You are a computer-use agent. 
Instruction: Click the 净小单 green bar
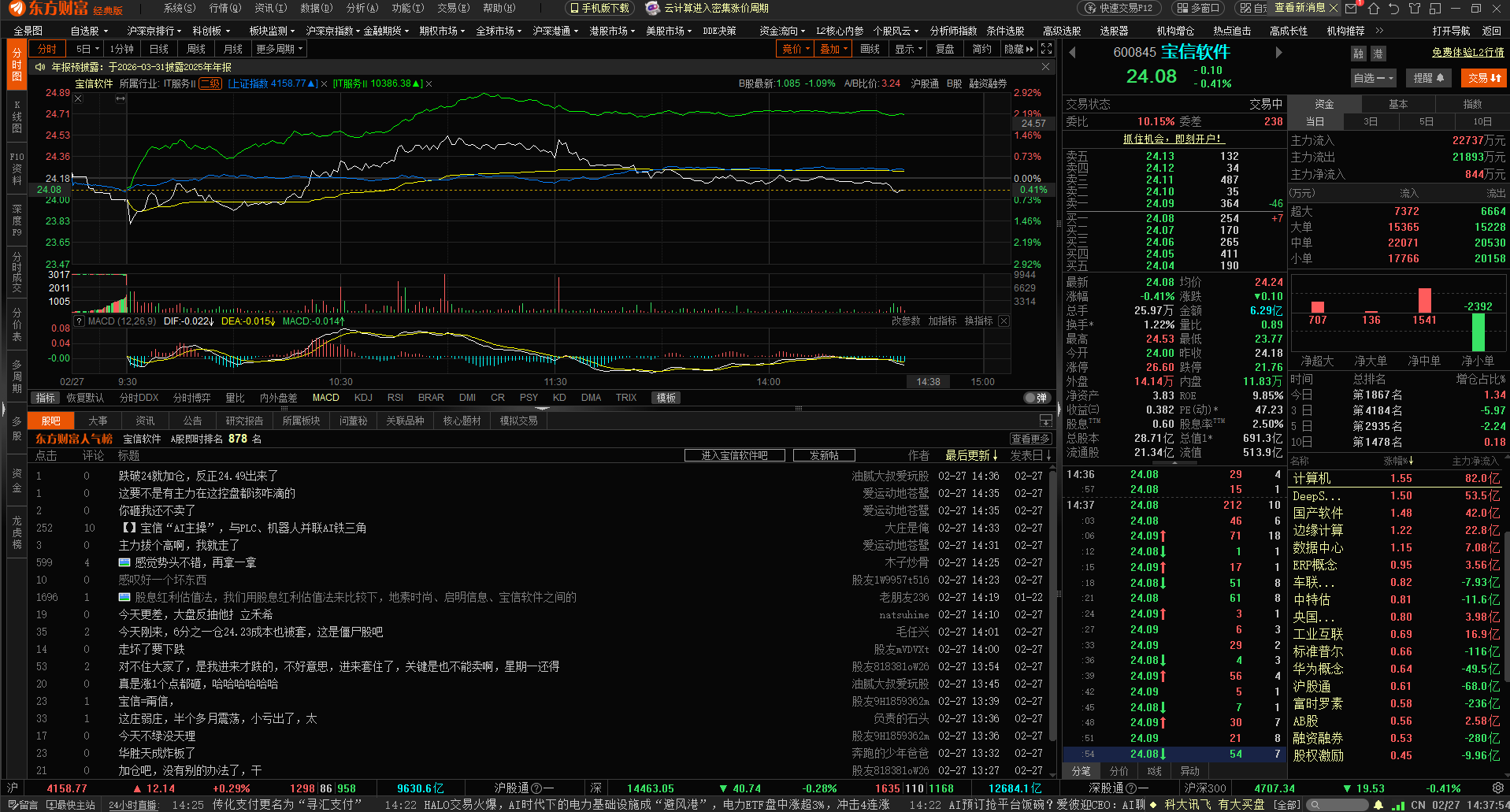(1478, 332)
